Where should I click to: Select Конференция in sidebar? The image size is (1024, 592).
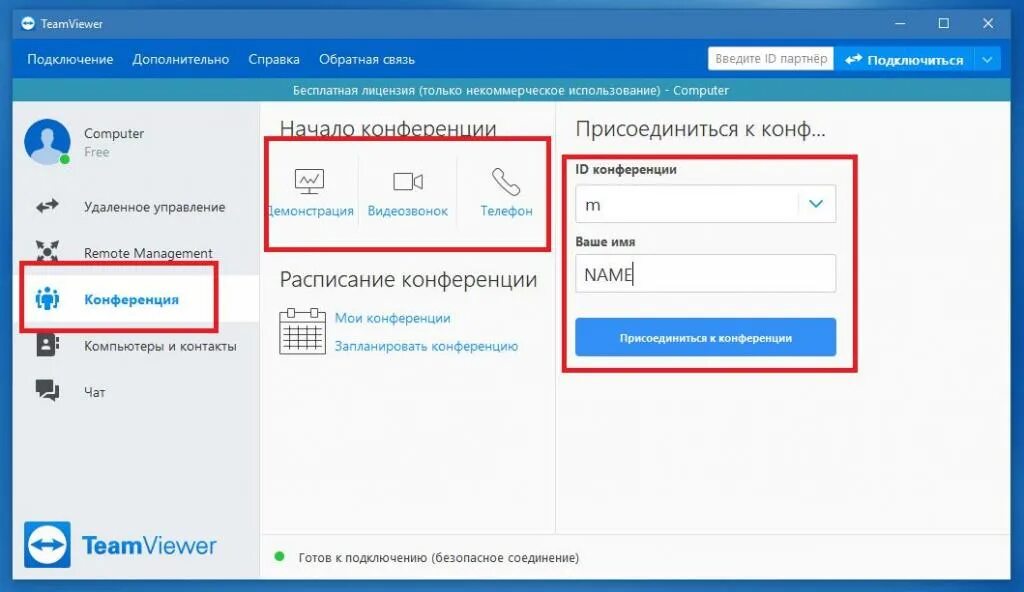[136, 299]
